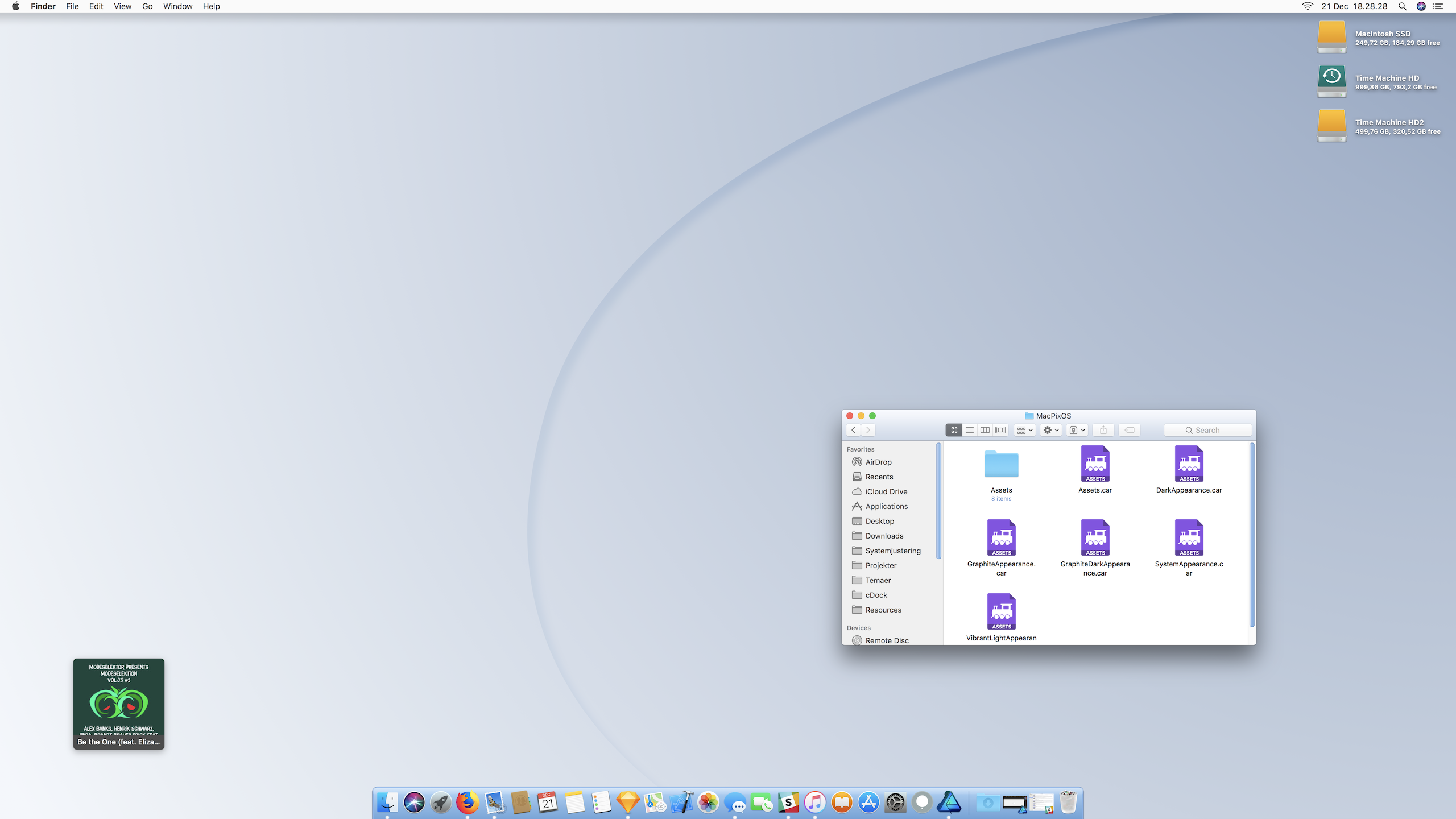
Task: Open Photos from the Dock
Action: 708,803
